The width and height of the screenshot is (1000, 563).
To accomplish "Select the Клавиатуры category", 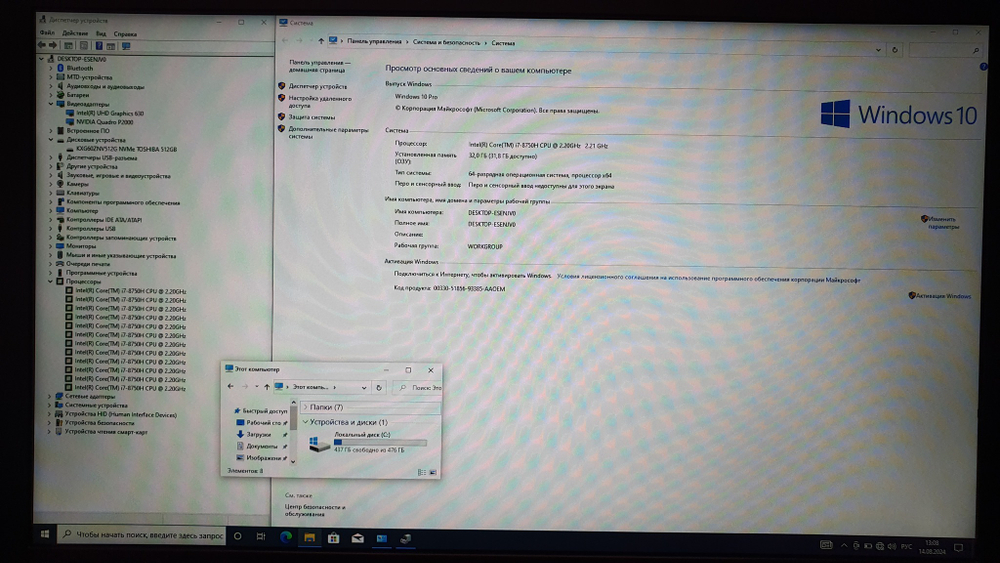I will pyautogui.click(x=83, y=193).
